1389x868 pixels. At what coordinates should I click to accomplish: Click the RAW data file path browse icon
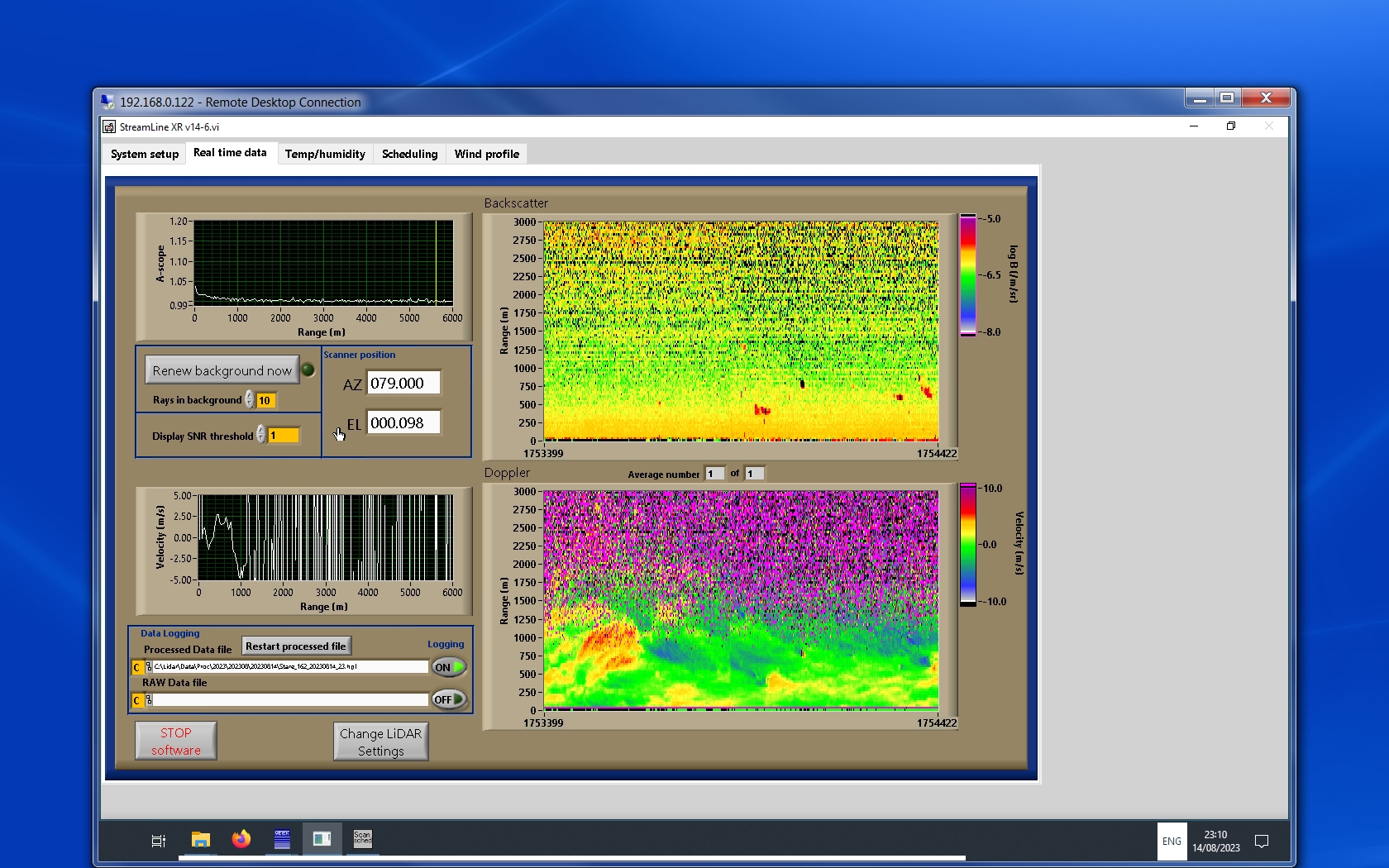click(x=148, y=700)
